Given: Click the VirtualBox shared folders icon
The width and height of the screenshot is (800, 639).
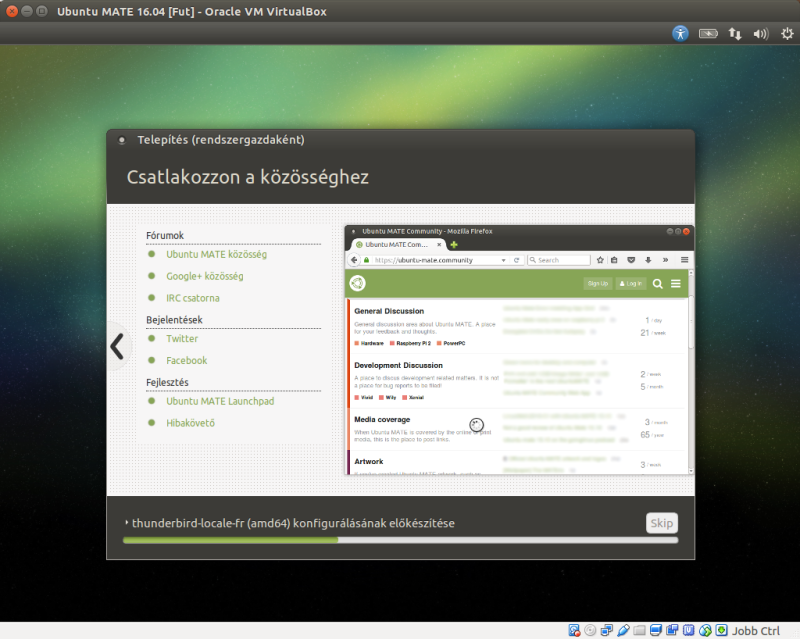Looking at the screenshot, I should 639,631.
